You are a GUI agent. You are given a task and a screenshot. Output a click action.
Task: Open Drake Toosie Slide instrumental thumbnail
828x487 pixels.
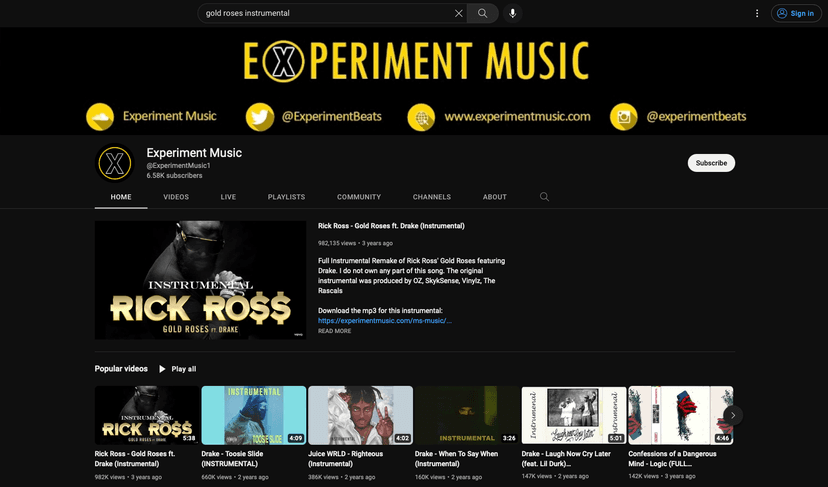click(x=254, y=415)
